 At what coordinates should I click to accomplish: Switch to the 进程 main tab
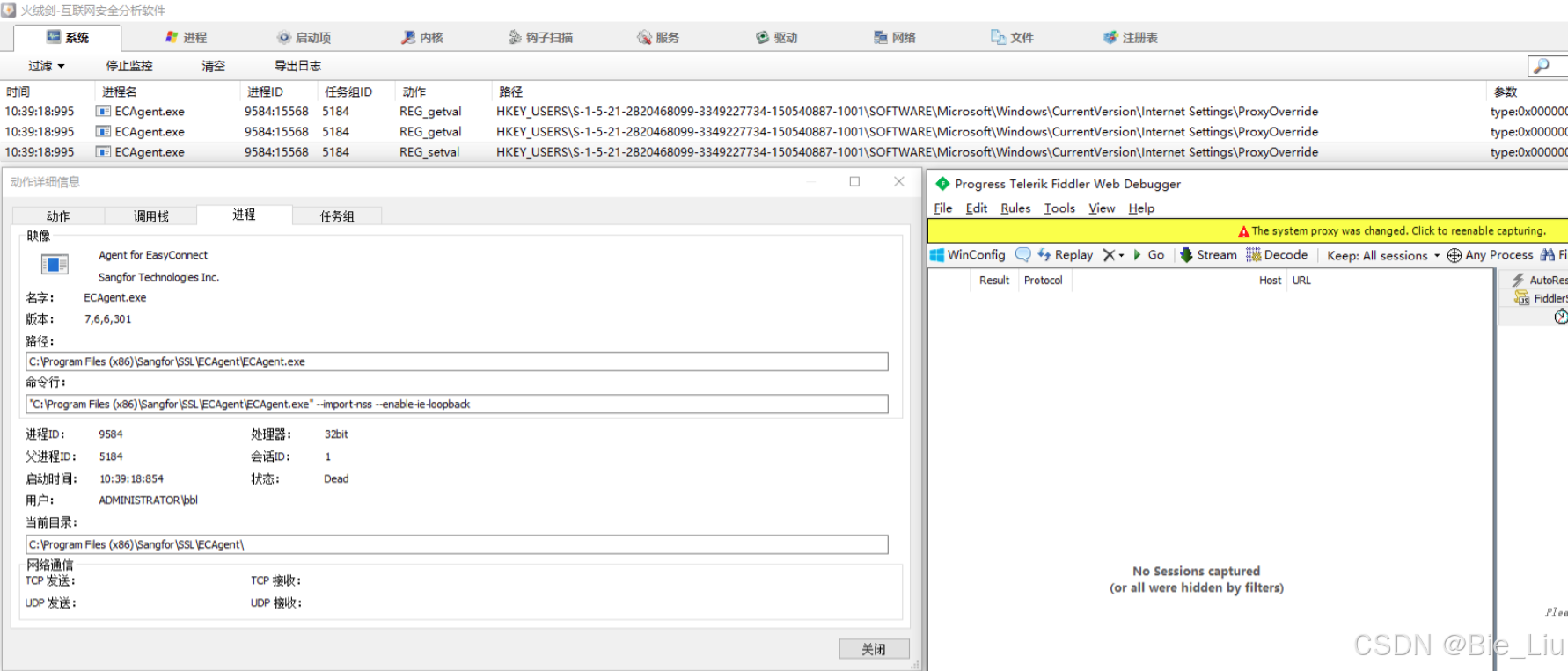tap(186, 38)
